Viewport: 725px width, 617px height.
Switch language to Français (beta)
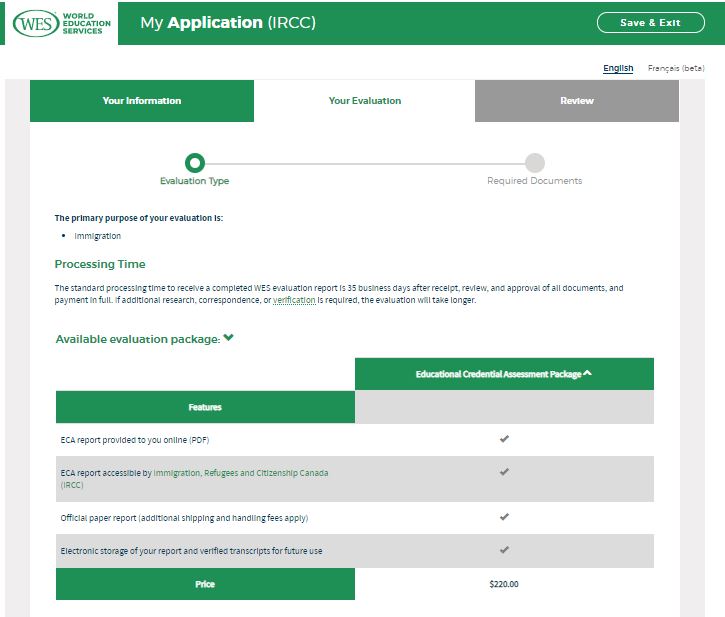[676, 68]
